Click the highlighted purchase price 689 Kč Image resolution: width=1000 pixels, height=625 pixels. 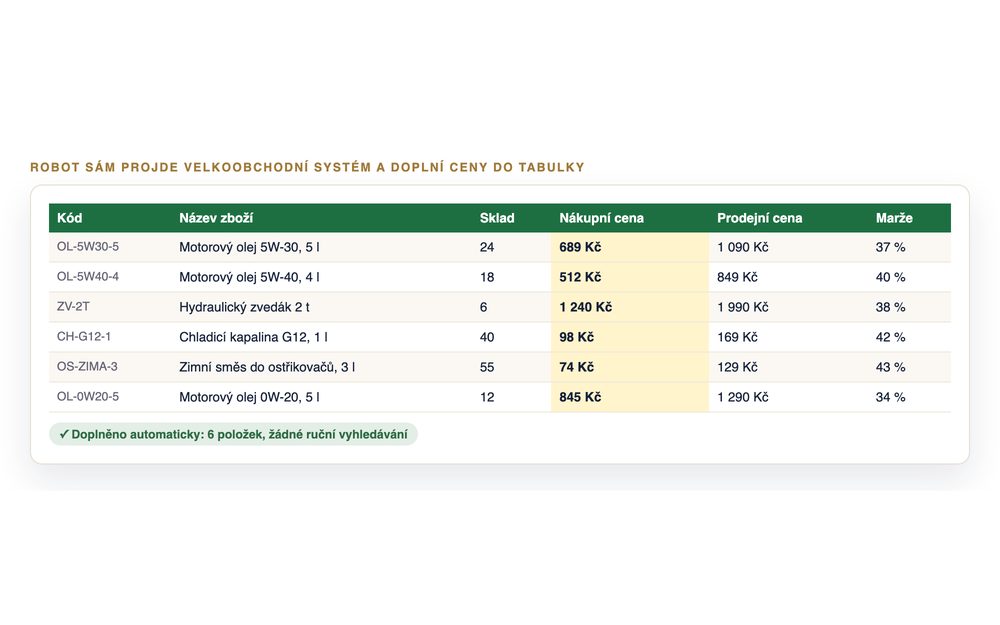(580, 247)
